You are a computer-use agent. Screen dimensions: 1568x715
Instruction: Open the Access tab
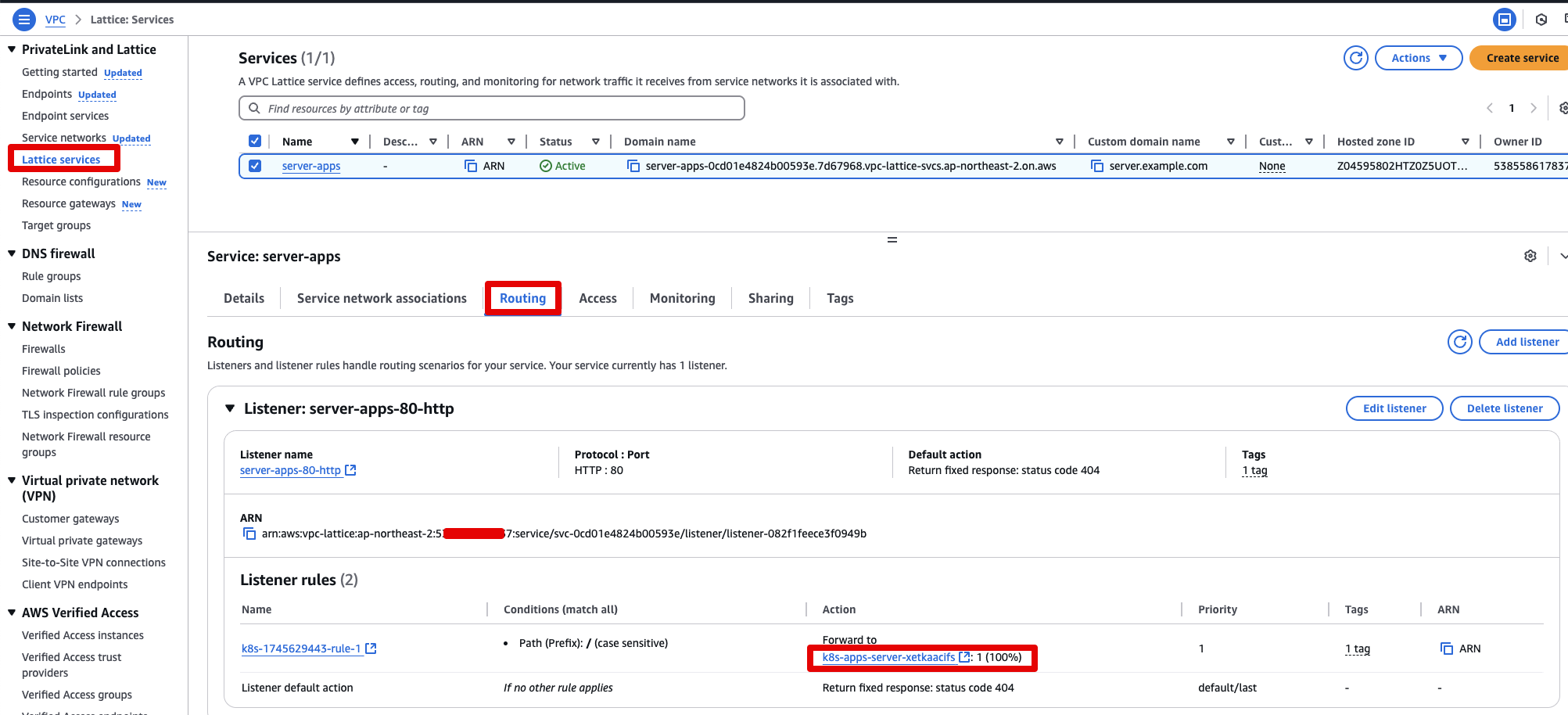tap(597, 298)
